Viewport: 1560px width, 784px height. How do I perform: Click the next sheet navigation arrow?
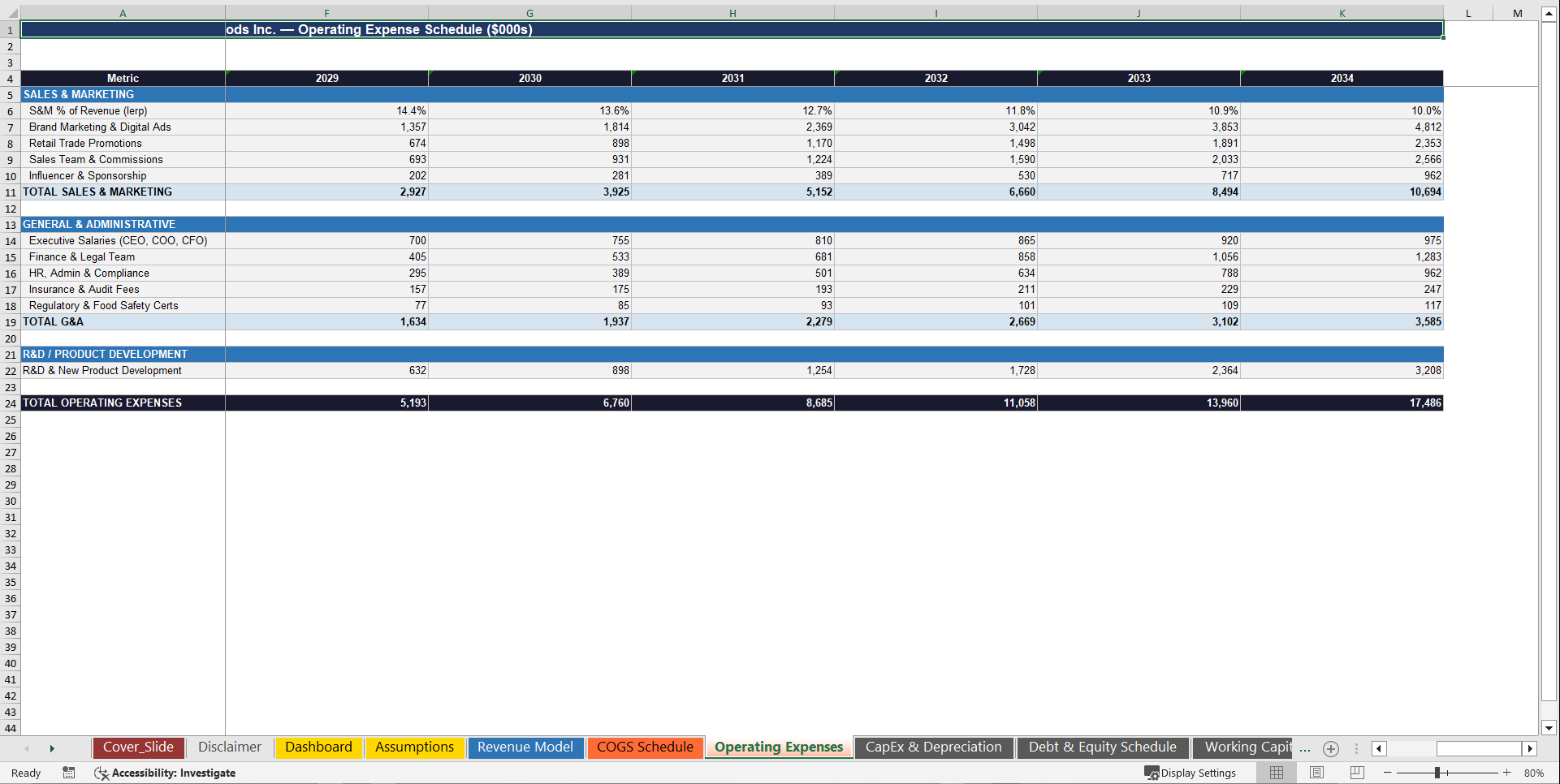(52, 748)
